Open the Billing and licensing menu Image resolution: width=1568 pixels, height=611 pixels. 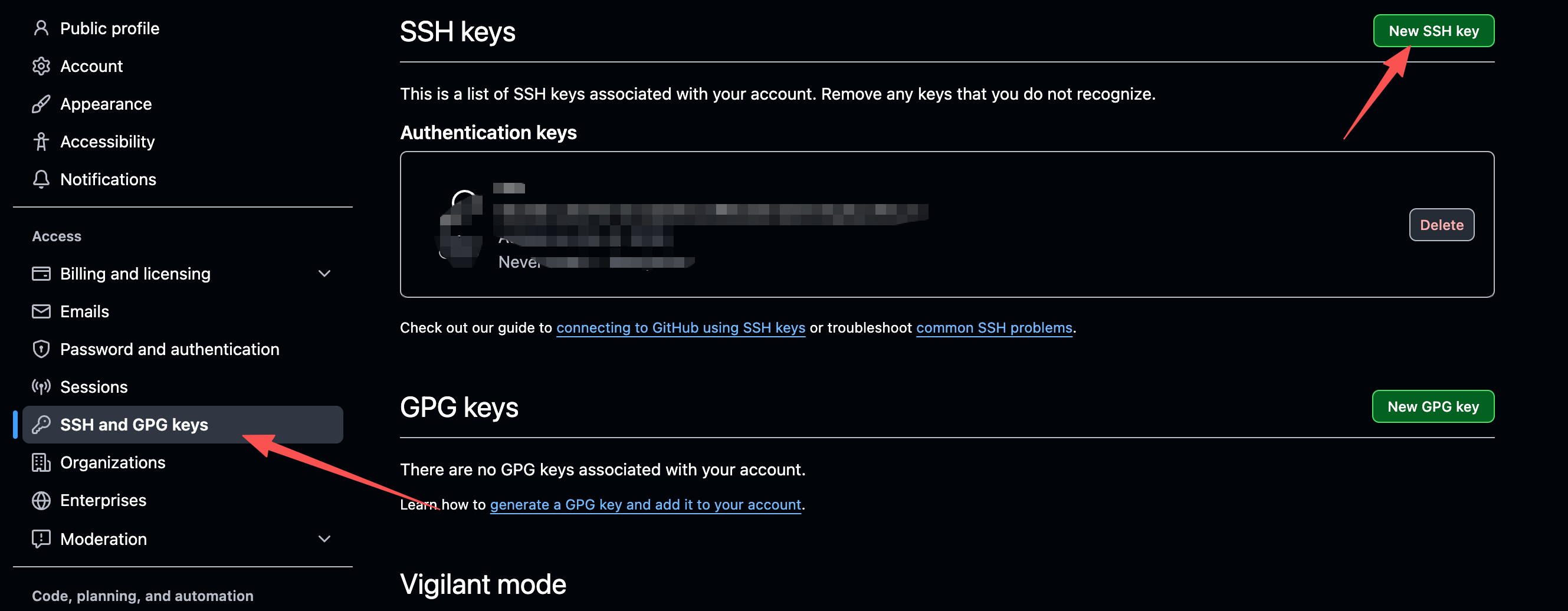[x=135, y=274]
